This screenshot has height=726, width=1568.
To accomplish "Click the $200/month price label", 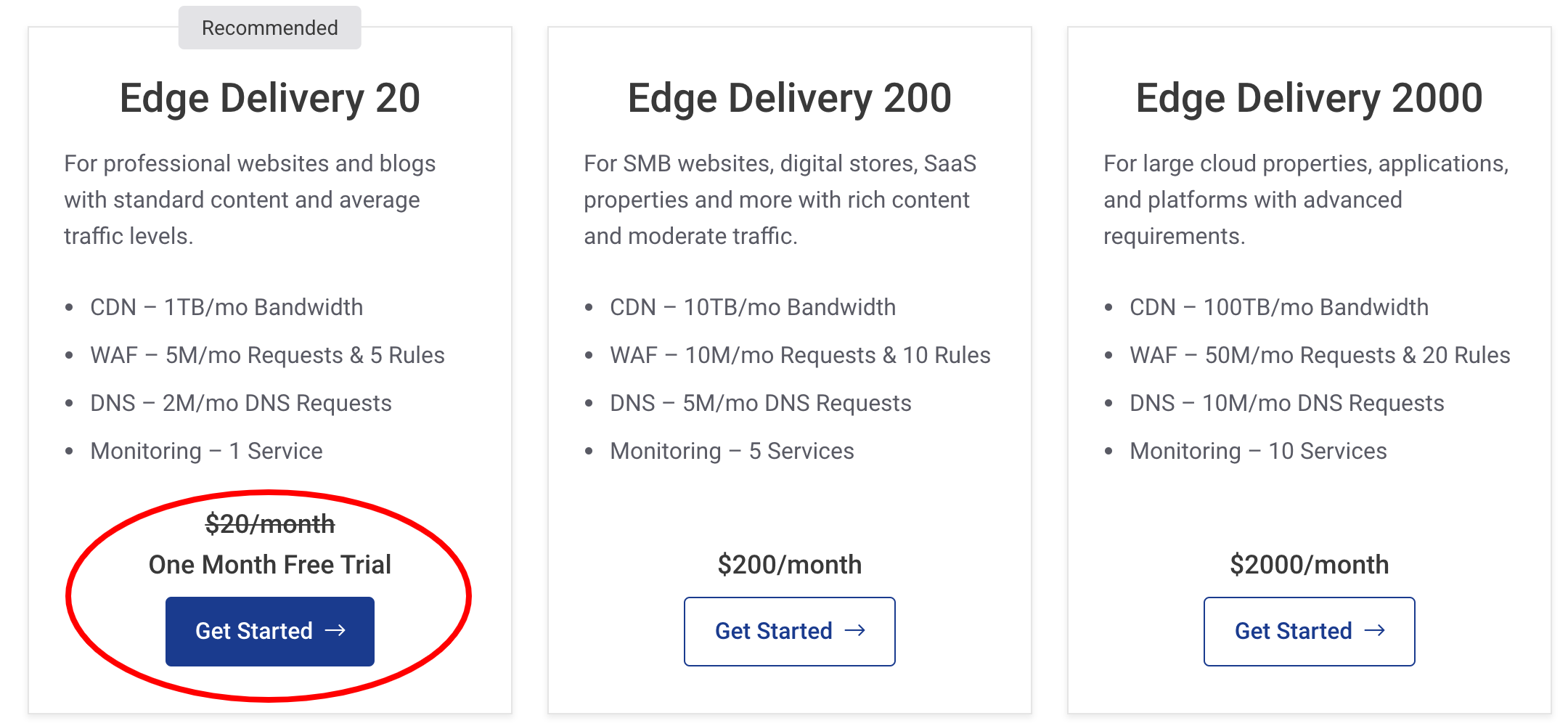I will click(x=789, y=564).
